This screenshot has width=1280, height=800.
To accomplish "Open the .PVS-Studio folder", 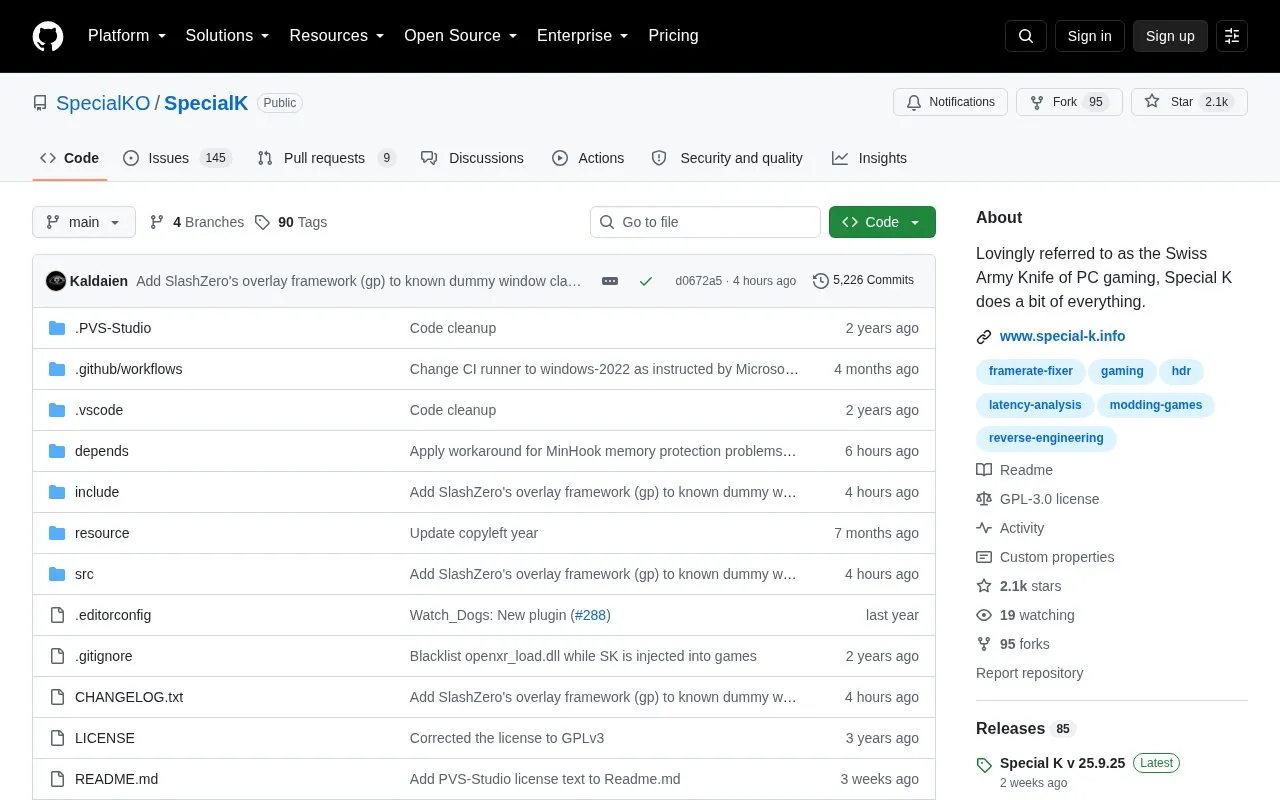I will click(x=113, y=328).
